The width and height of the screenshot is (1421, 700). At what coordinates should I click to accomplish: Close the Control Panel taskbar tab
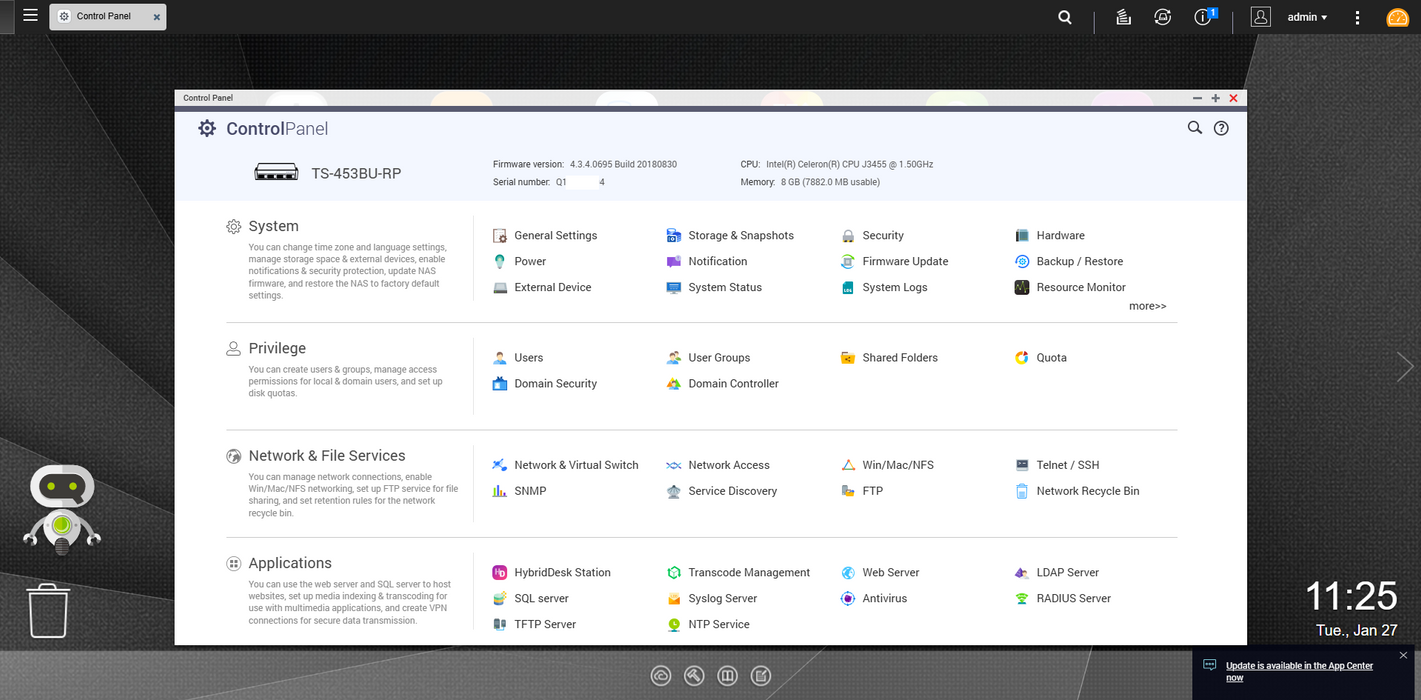pyautogui.click(x=156, y=17)
